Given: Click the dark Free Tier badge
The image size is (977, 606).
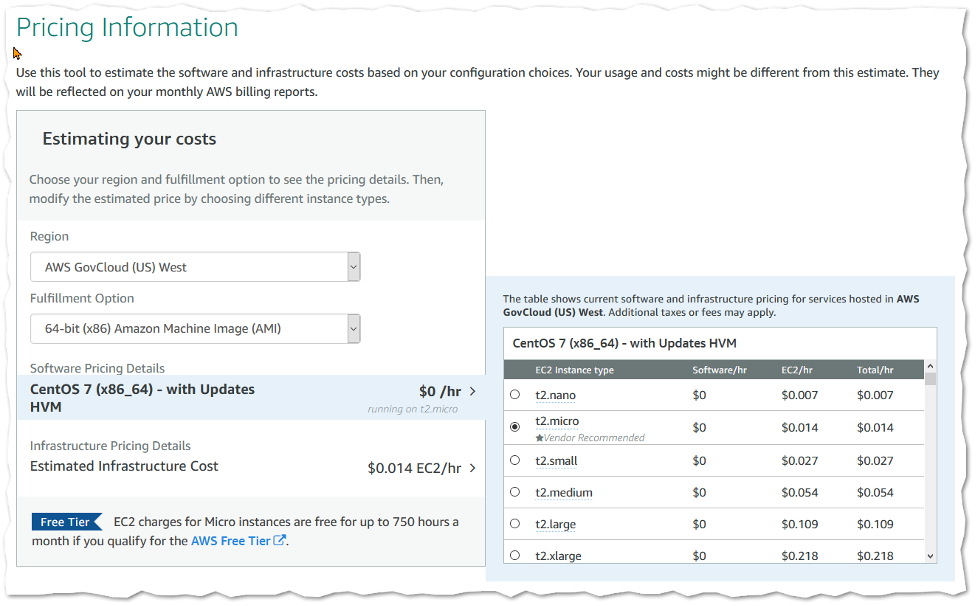Looking at the screenshot, I should click(x=65, y=522).
